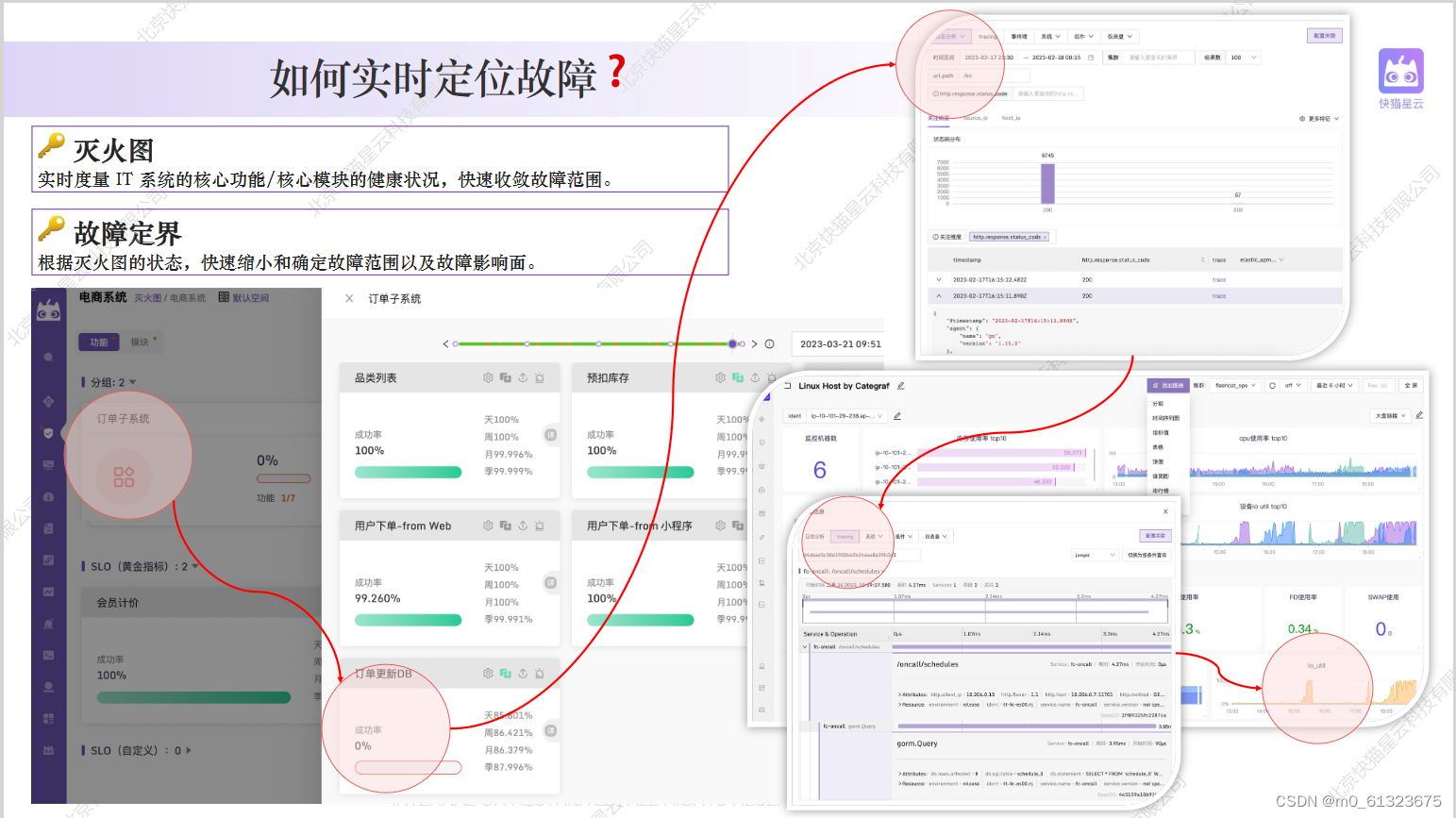
Task: Click the green copy icon on 预扣库存 card
Action: [x=738, y=377]
